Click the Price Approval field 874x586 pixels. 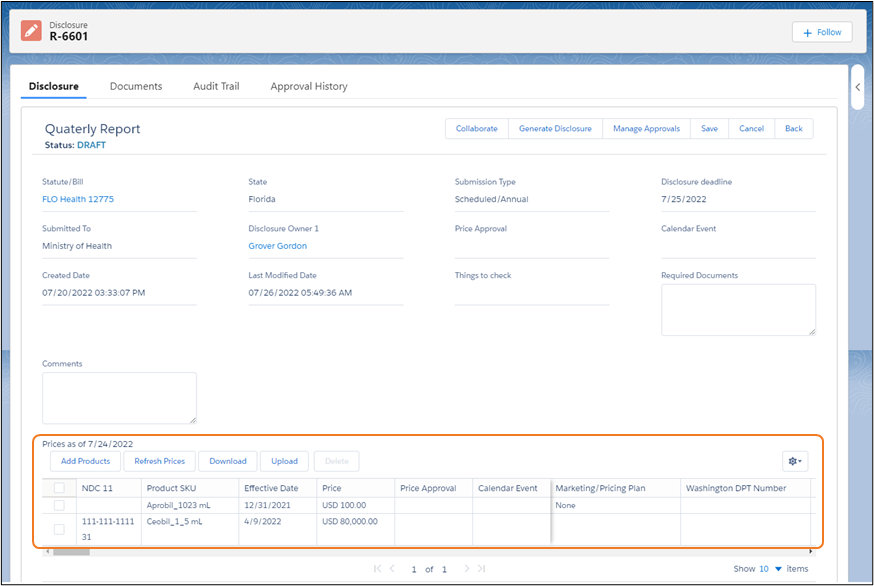pos(532,246)
